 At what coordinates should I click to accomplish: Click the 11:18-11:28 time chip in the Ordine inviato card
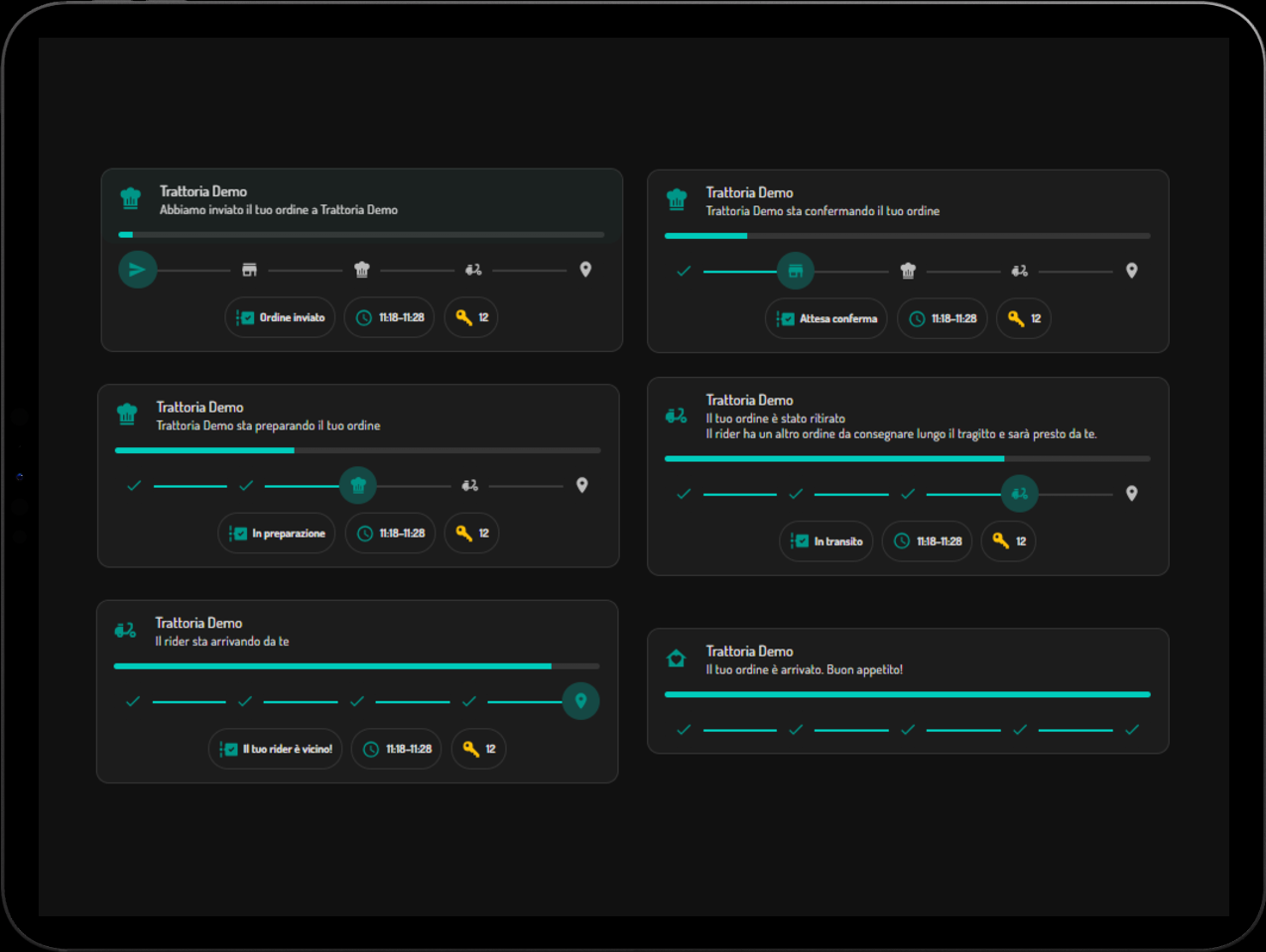tap(390, 317)
